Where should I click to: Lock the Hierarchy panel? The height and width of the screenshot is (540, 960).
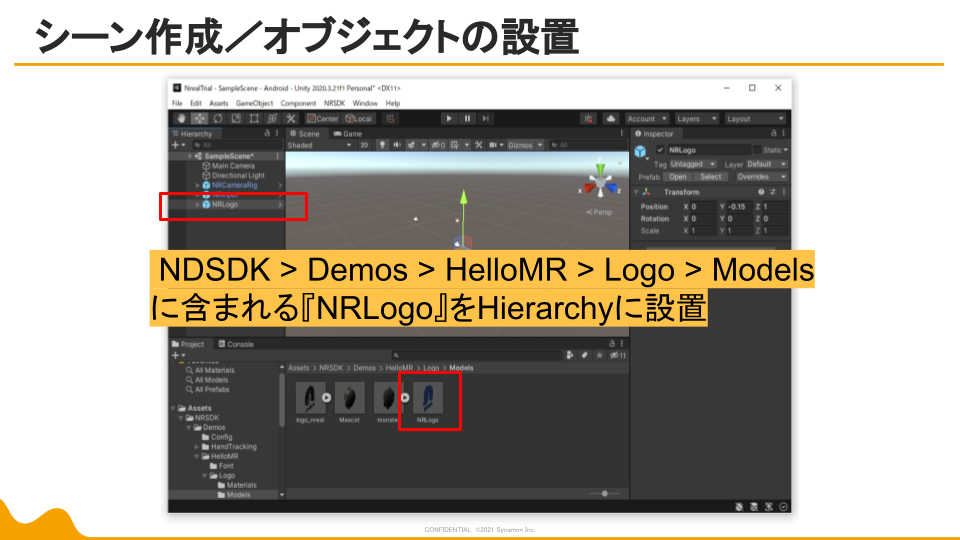pos(267,133)
